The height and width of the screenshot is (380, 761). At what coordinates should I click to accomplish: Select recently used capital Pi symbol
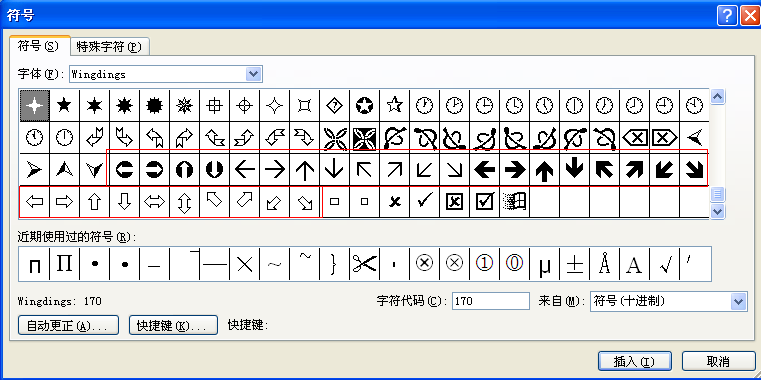pyautogui.click(x=64, y=264)
